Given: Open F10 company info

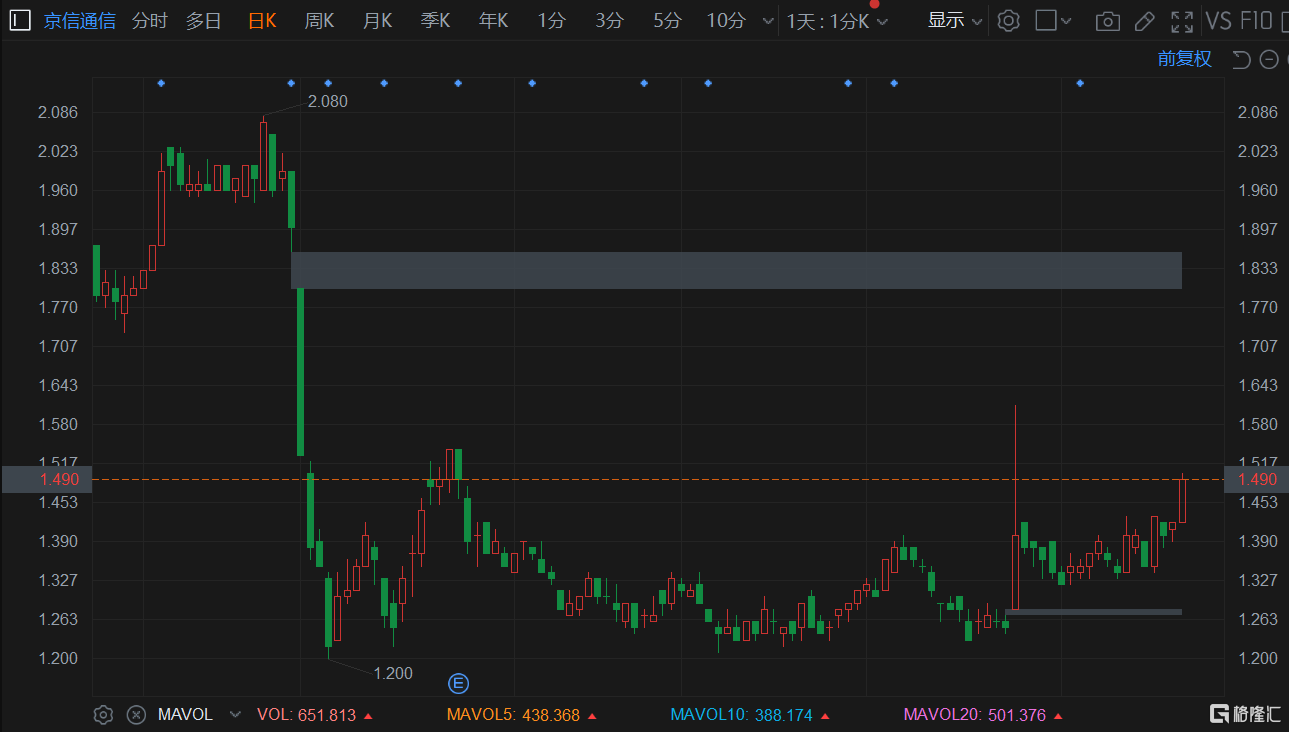Looking at the screenshot, I should coord(1256,20).
